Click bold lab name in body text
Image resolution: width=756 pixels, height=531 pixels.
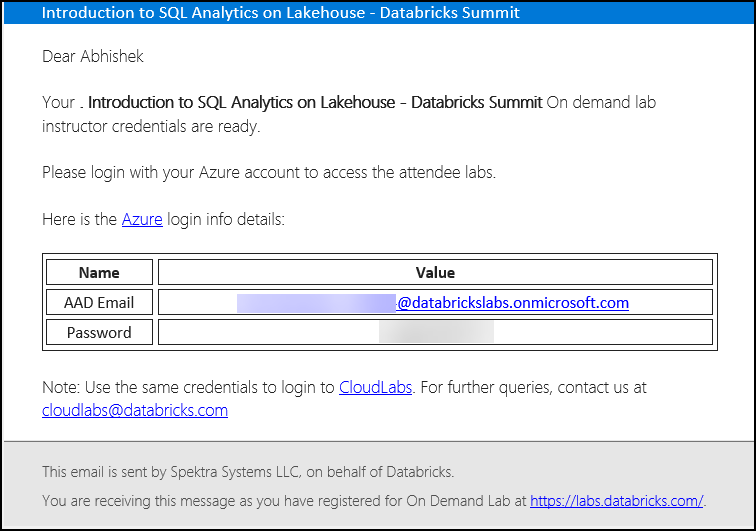pyautogui.click(x=315, y=102)
